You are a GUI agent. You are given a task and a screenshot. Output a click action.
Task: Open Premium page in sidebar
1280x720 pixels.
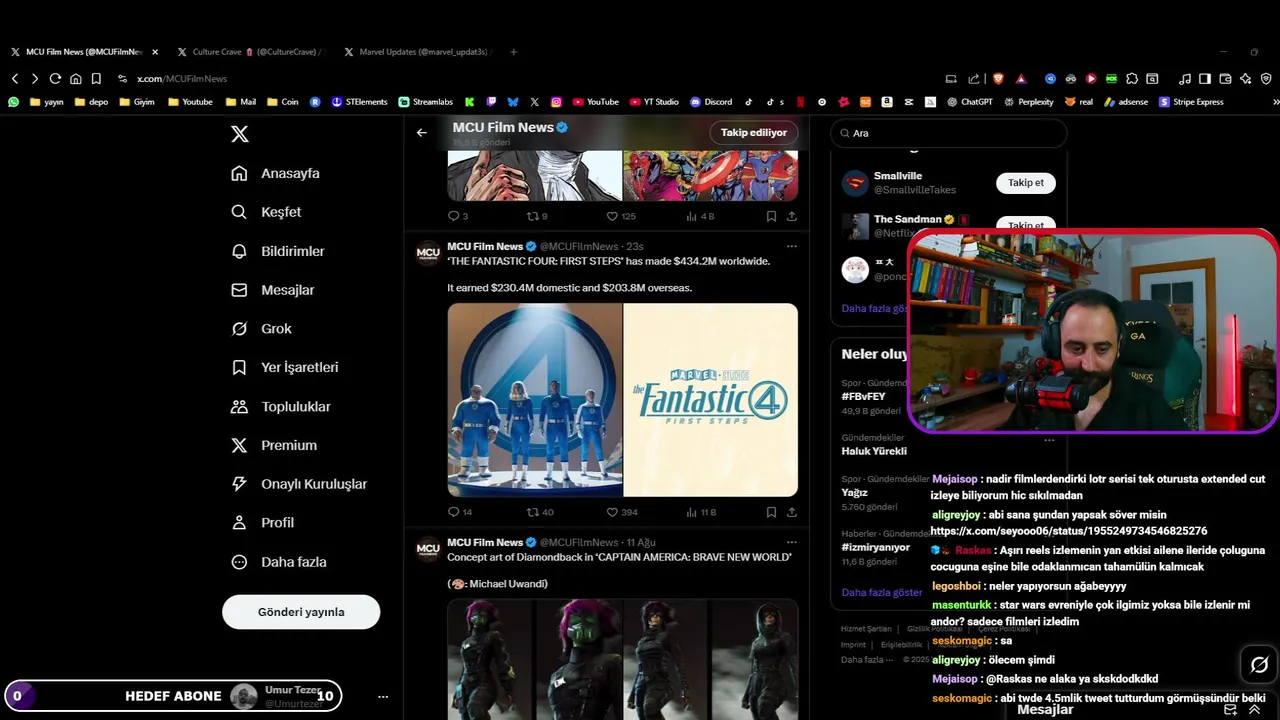(273, 445)
